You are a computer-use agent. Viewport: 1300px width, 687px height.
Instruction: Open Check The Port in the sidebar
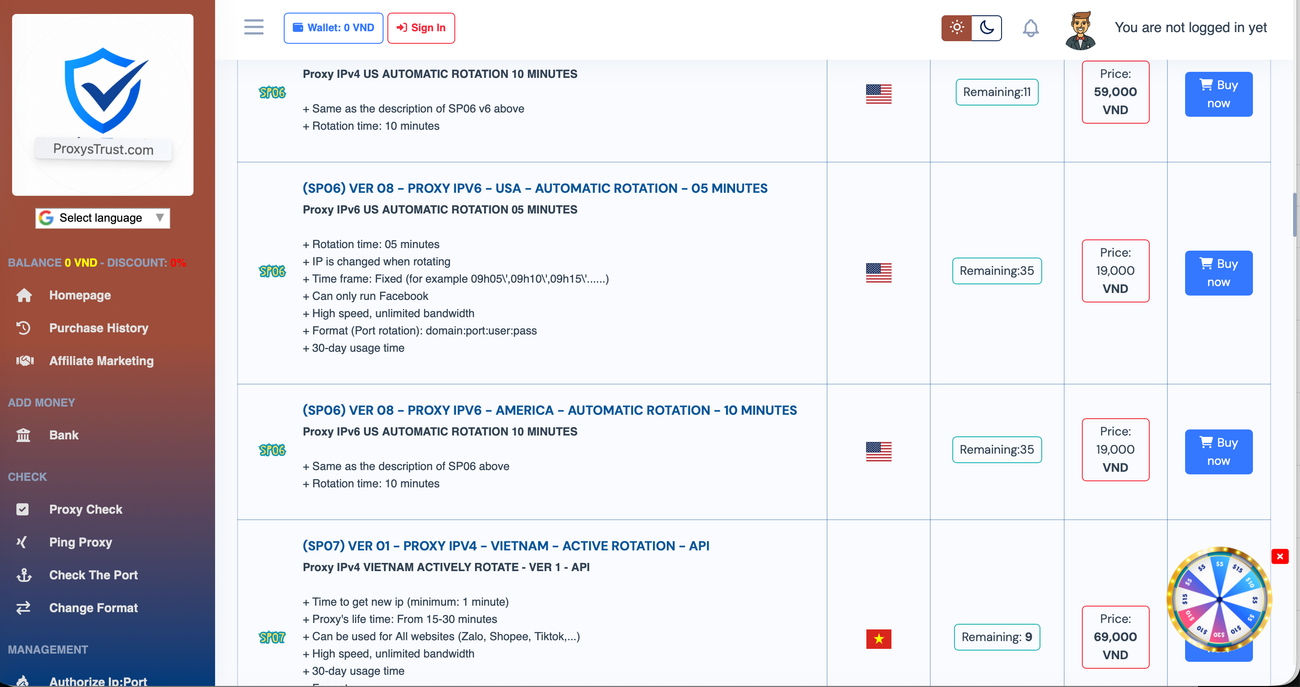click(94, 575)
